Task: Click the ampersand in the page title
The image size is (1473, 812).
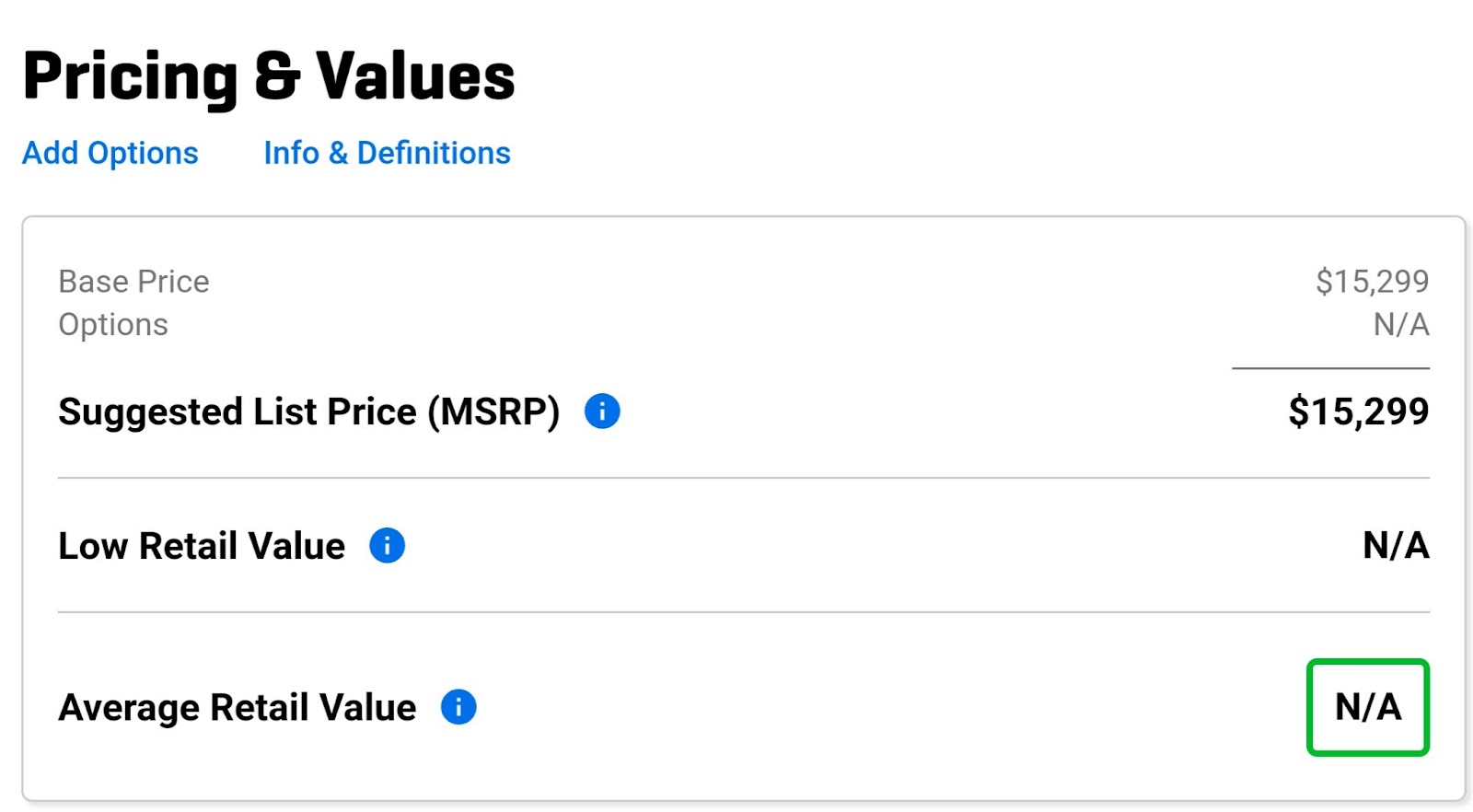Action: (277, 75)
